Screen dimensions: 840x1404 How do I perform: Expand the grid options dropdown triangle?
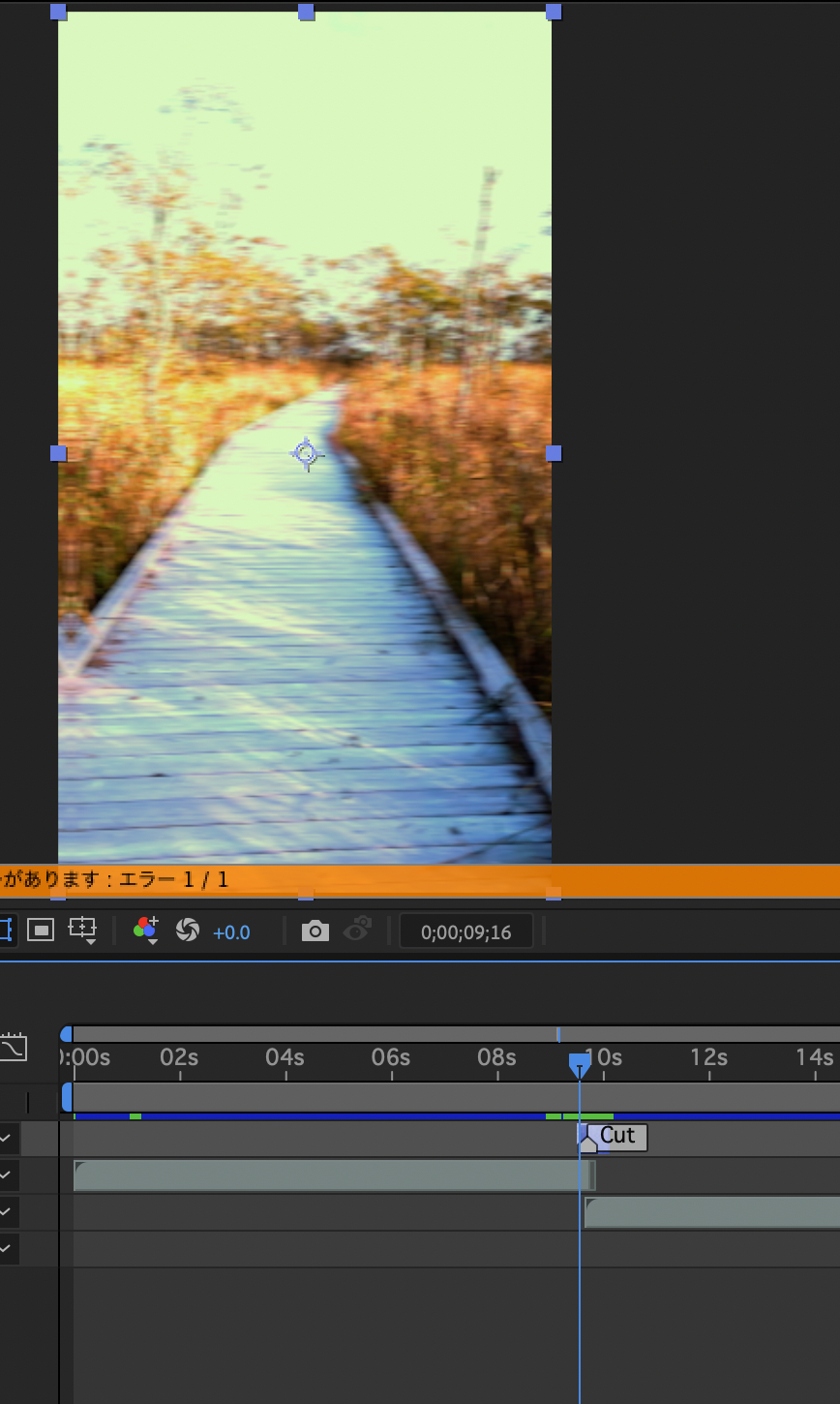point(89,940)
